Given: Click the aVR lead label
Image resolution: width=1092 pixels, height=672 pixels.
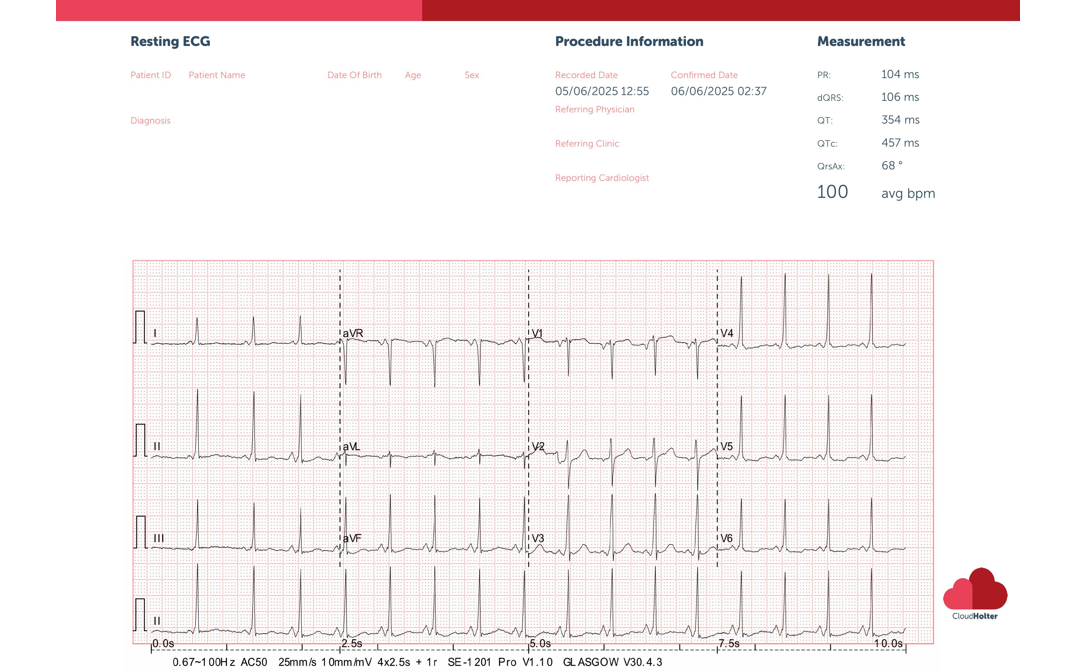Looking at the screenshot, I should pos(353,334).
